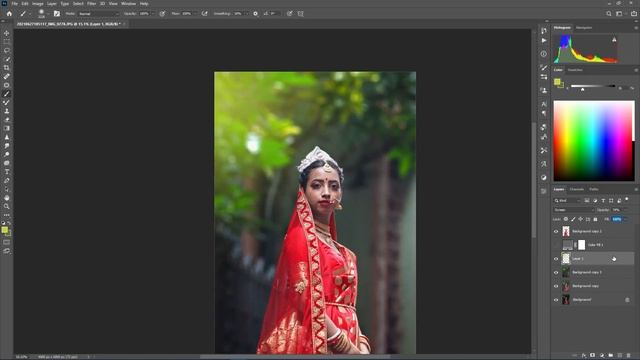This screenshot has width=640, height=360.
Task: Open the Window menu
Action: (128, 4)
